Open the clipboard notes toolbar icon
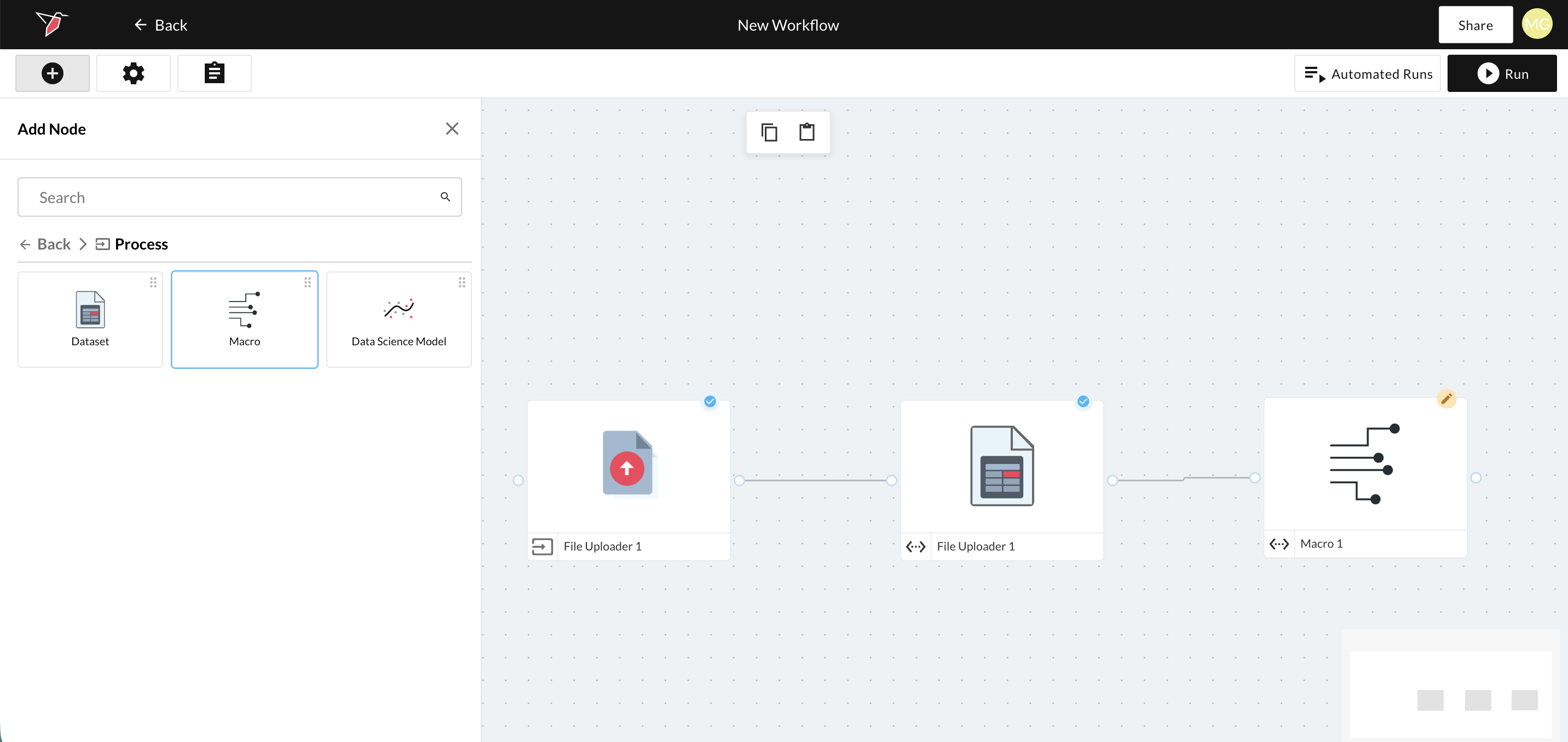 [214, 73]
